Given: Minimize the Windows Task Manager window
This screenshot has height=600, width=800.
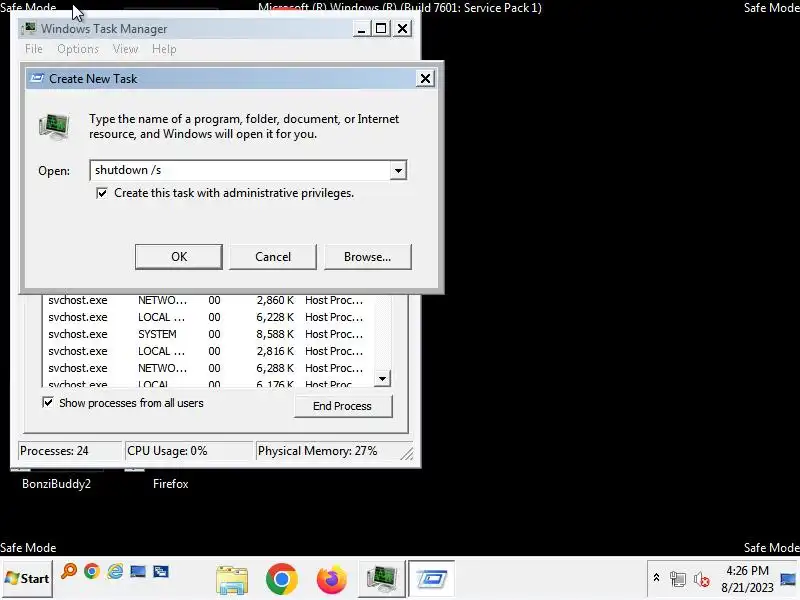Looking at the screenshot, I should 361,29.
